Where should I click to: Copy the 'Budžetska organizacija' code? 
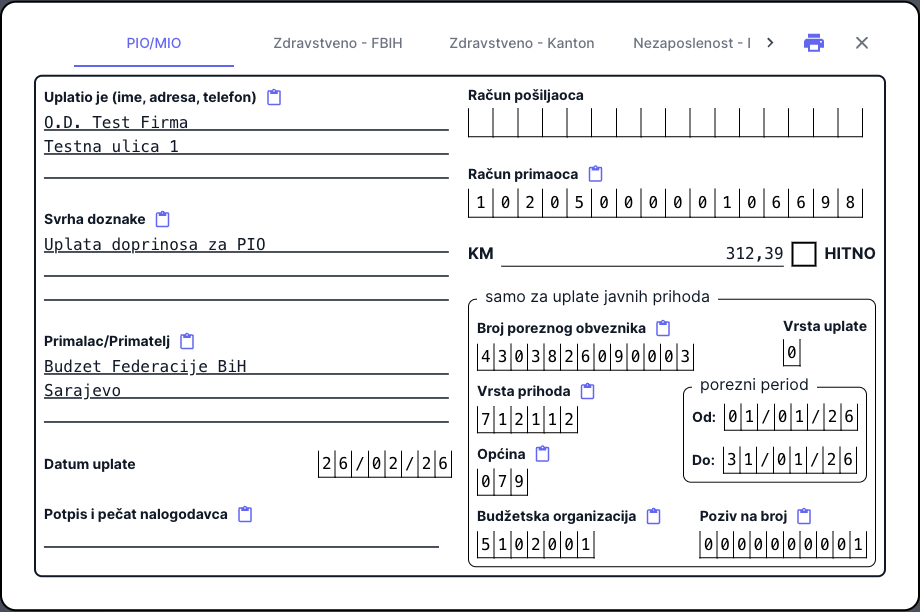coord(654,517)
